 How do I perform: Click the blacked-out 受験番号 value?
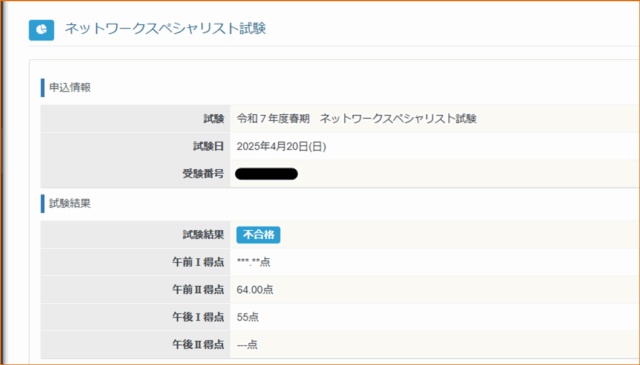(267, 174)
